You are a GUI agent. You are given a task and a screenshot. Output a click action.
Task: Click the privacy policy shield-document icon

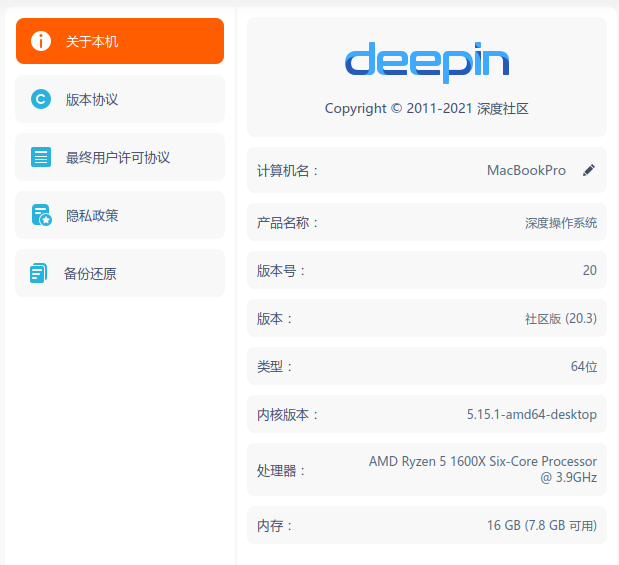[x=41, y=215]
